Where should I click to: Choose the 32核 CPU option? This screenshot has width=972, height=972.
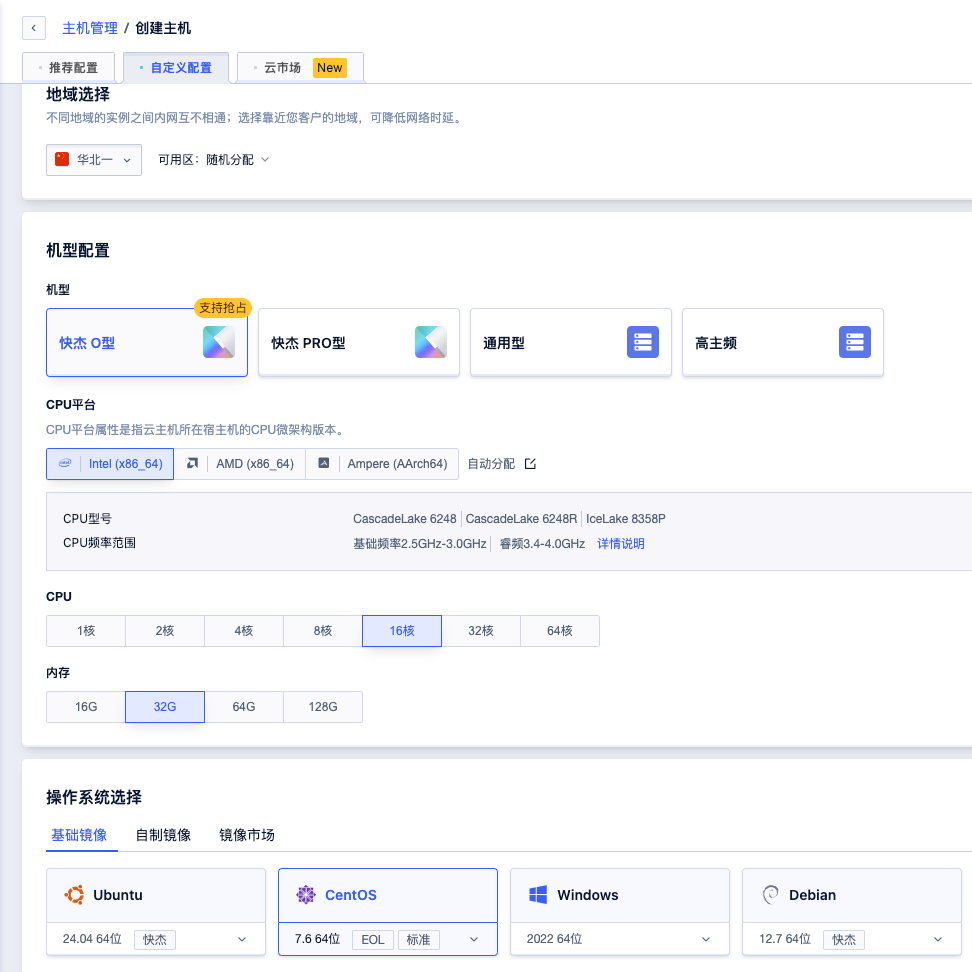(481, 631)
